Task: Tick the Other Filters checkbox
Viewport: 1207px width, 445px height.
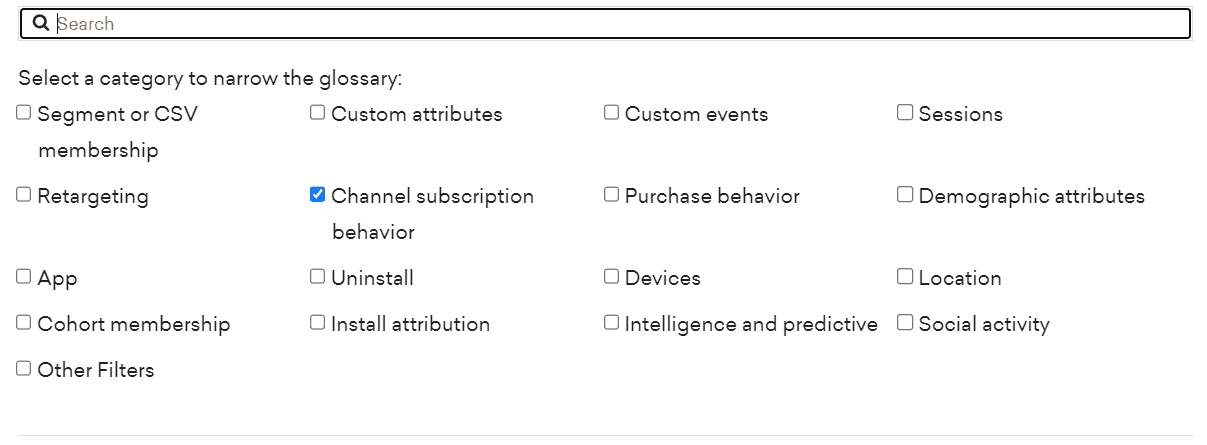Action: tap(24, 369)
